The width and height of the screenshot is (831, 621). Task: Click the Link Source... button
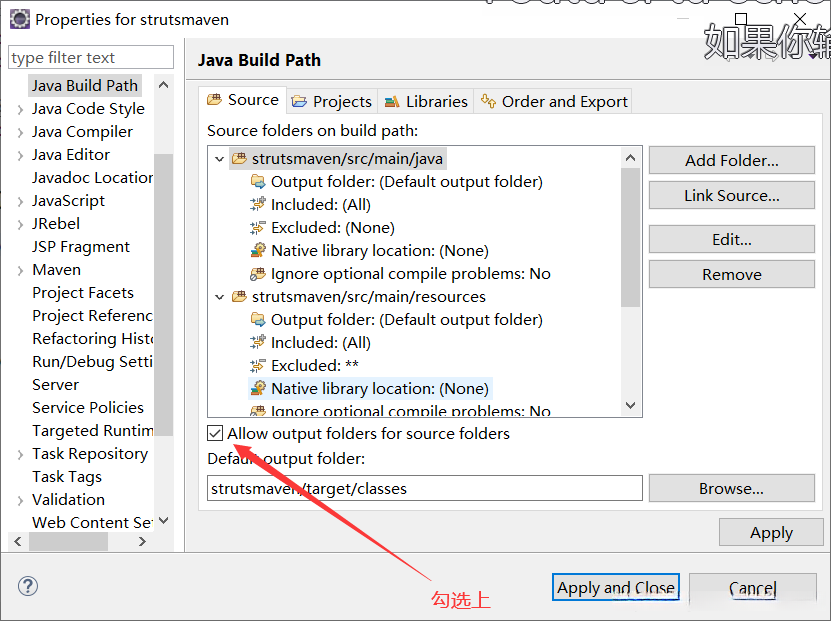731,195
